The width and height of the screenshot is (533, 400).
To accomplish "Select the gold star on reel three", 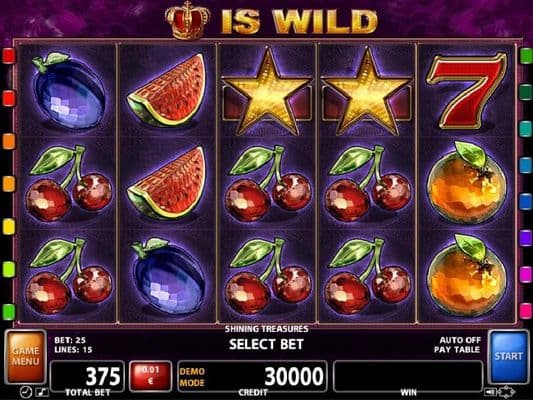I will tap(267, 92).
